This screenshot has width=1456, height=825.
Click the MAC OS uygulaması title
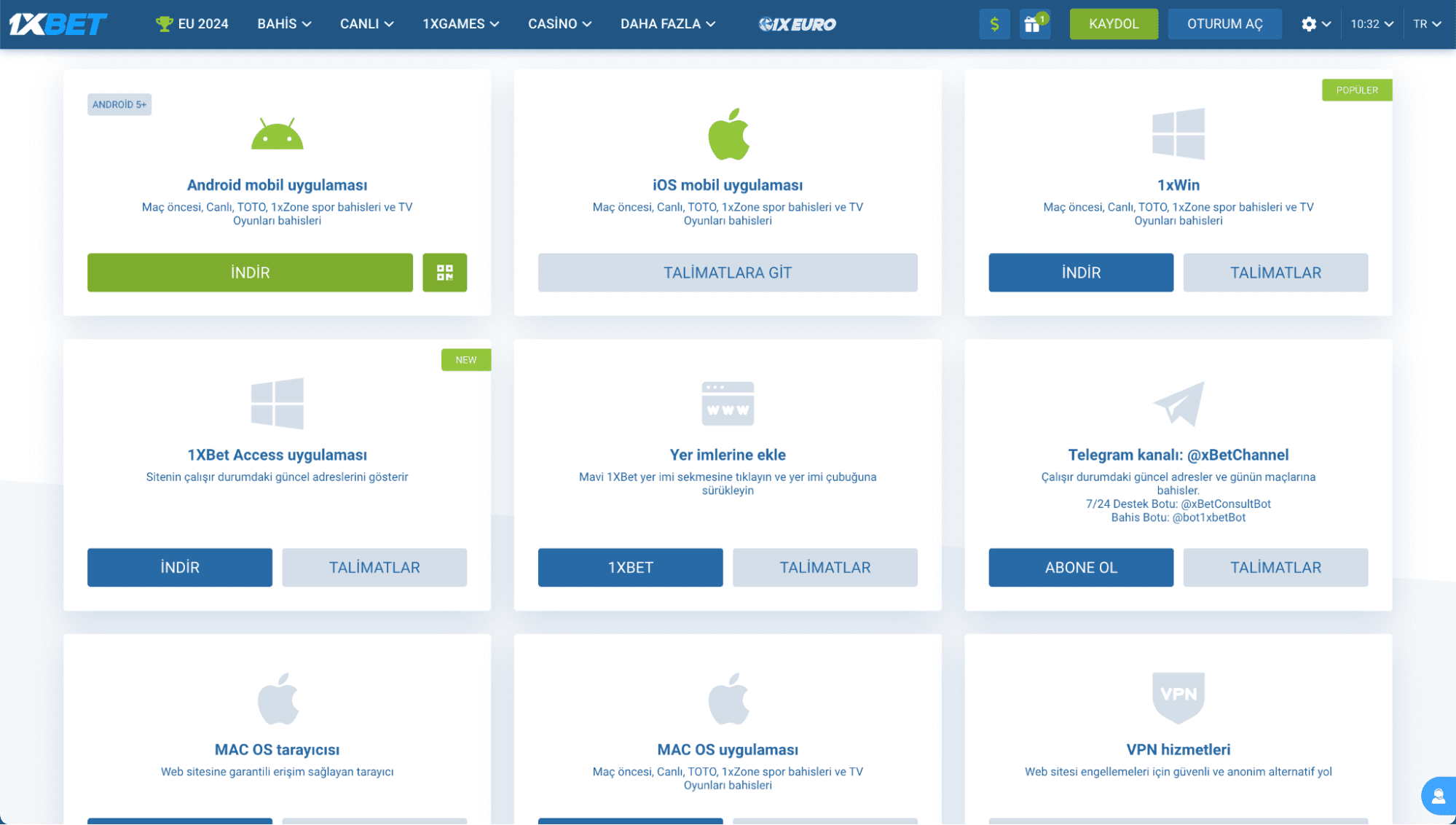(x=728, y=750)
